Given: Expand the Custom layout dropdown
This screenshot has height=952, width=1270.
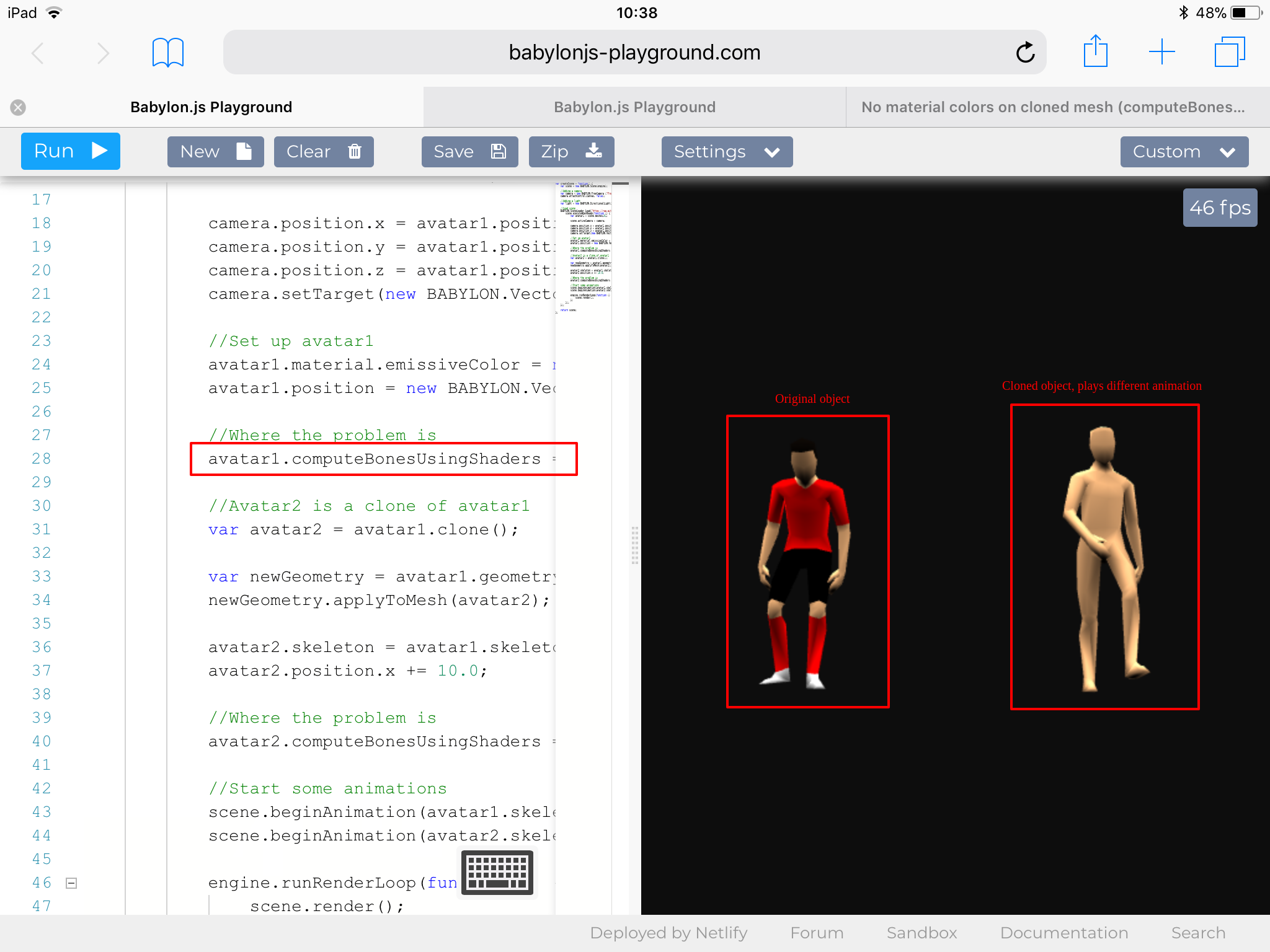Looking at the screenshot, I should (1184, 152).
